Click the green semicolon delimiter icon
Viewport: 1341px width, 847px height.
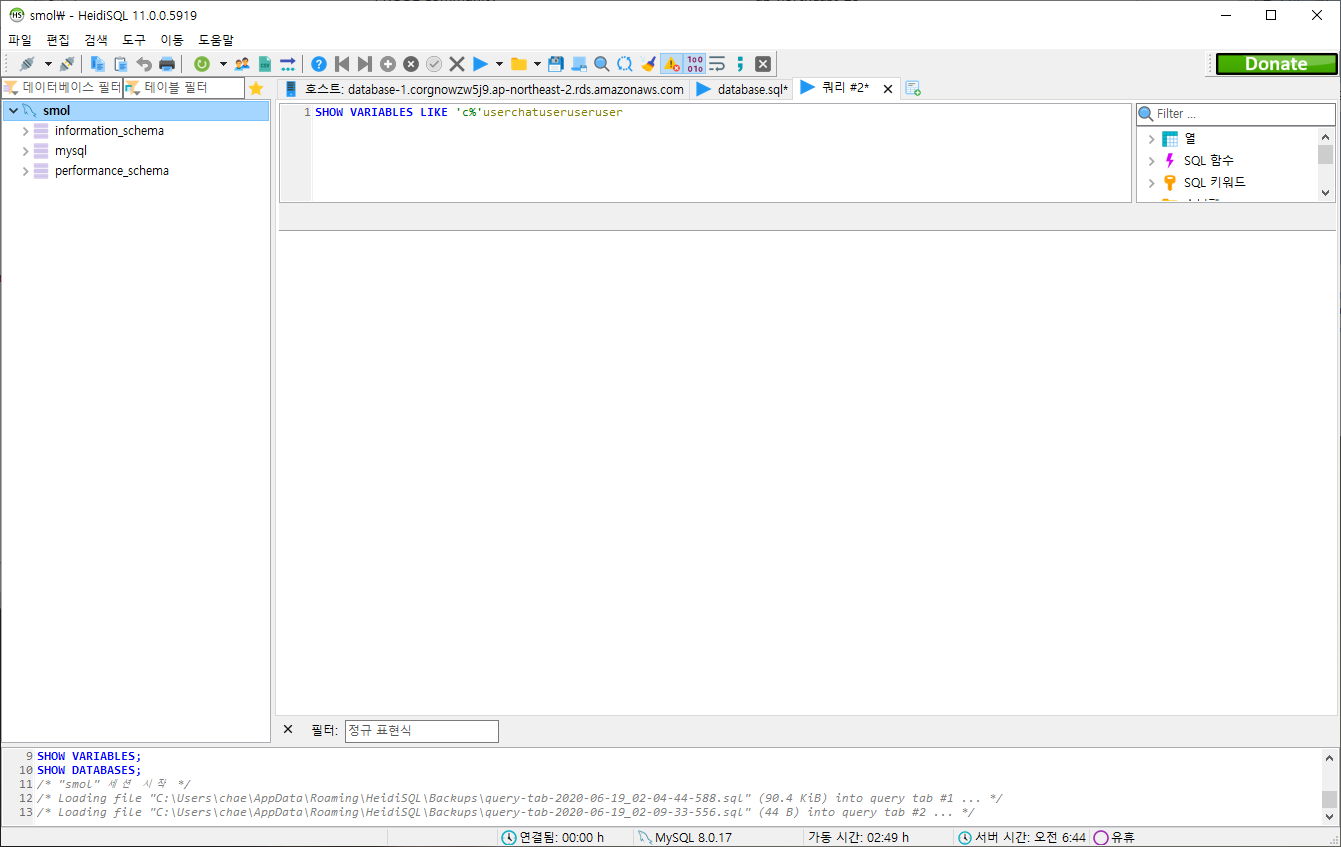[740, 64]
